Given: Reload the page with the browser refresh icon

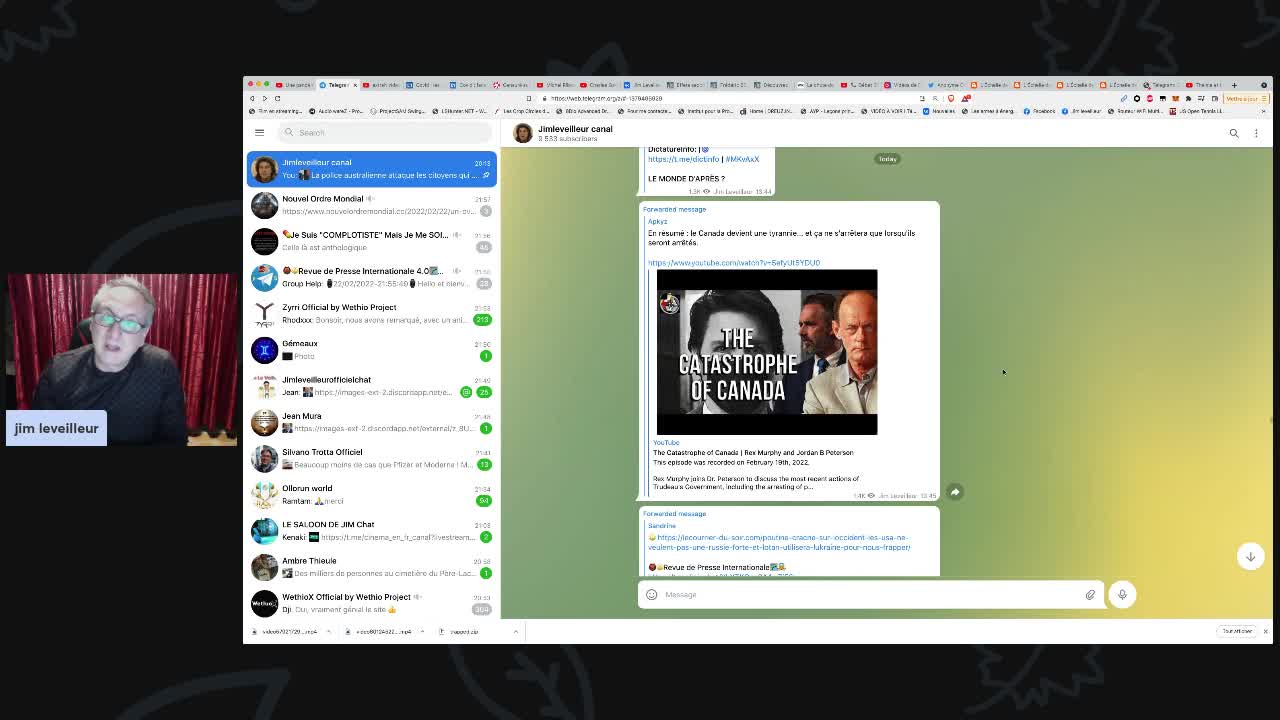Looking at the screenshot, I should coord(277,98).
